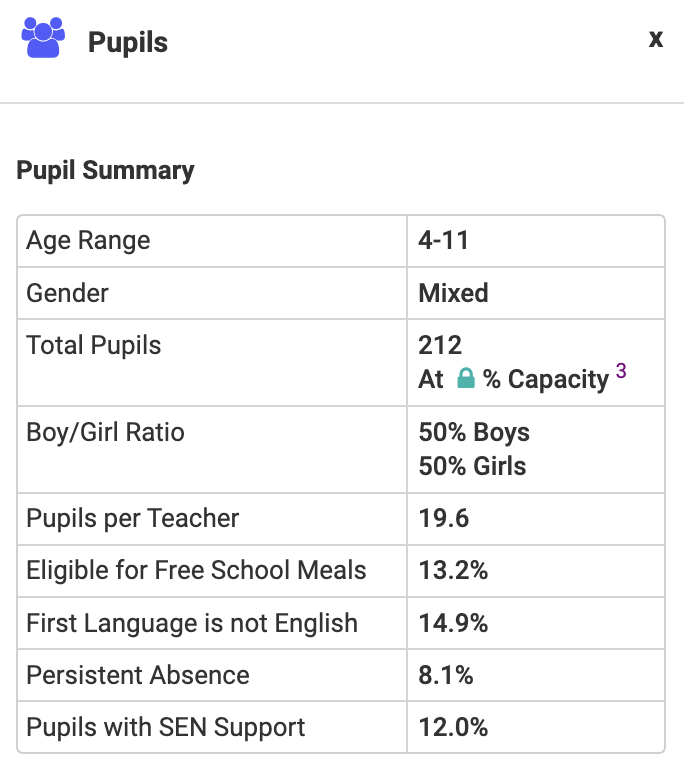Select the 50% Girls value
Screen dimensions: 684x770
click(x=472, y=466)
